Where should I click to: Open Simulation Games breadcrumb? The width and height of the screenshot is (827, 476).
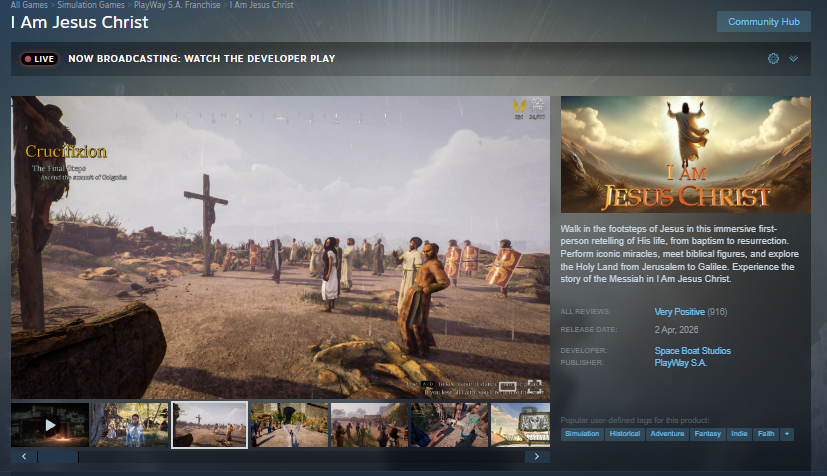(x=91, y=5)
